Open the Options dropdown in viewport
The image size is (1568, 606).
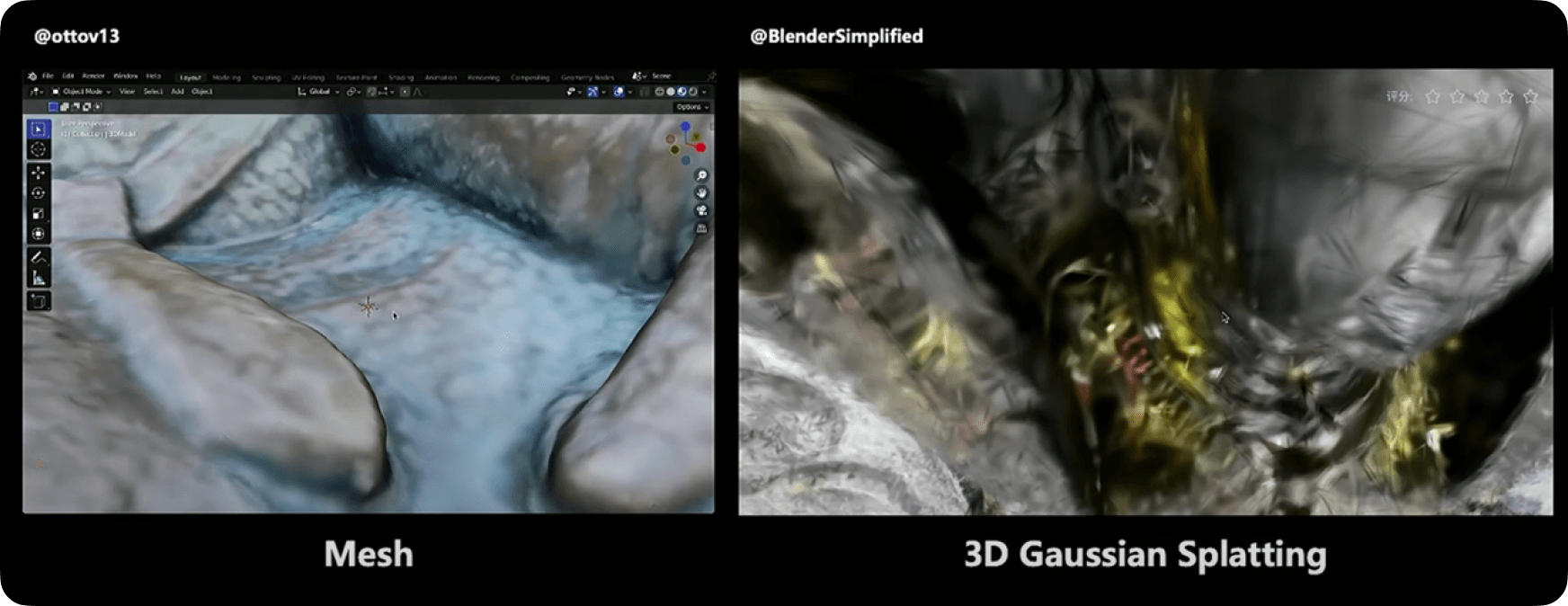[x=692, y=107]
